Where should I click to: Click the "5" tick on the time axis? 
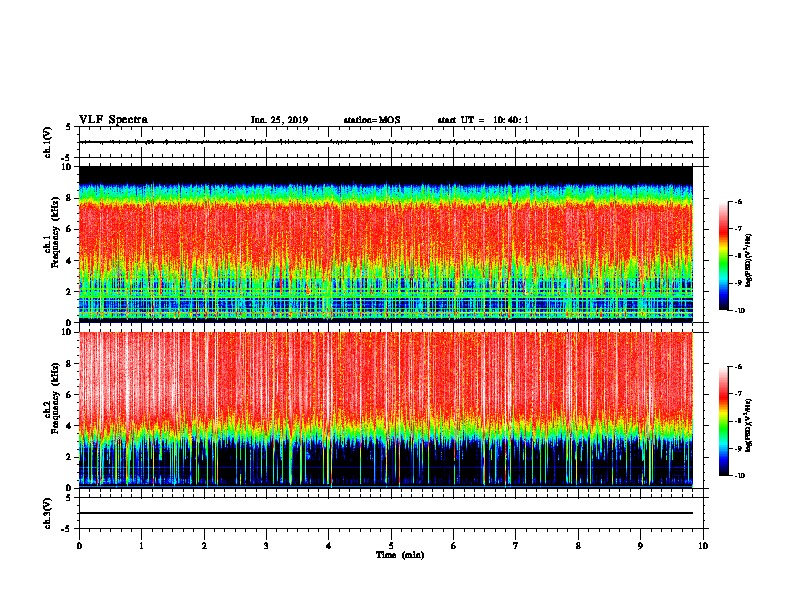click(x=391, y=546)
